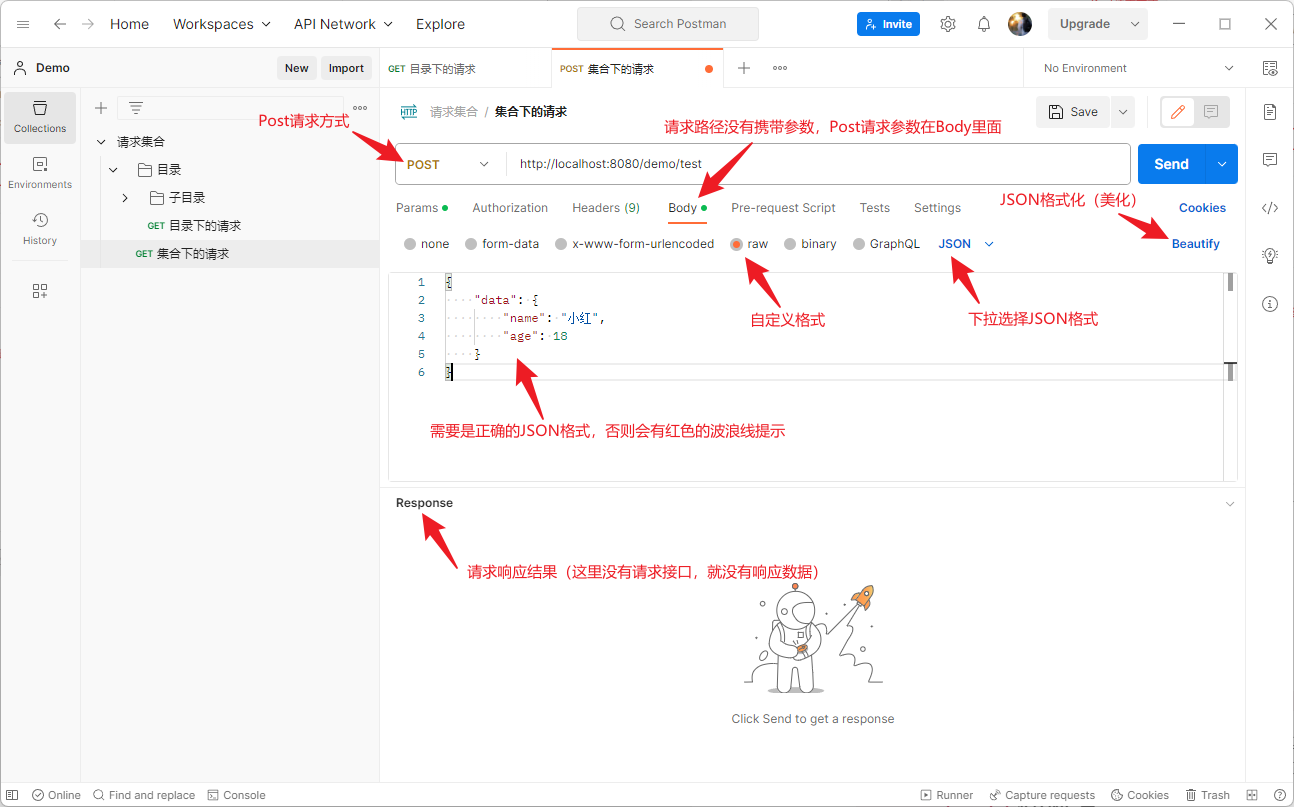Collapse the 请求集合 collection
This screenshot has height=807, width=1294.
point(101,142)
